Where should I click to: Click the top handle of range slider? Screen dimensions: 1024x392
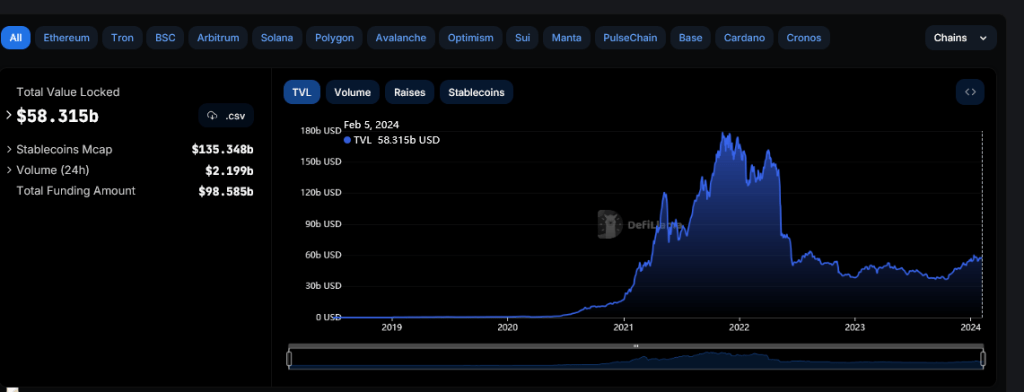635,346
